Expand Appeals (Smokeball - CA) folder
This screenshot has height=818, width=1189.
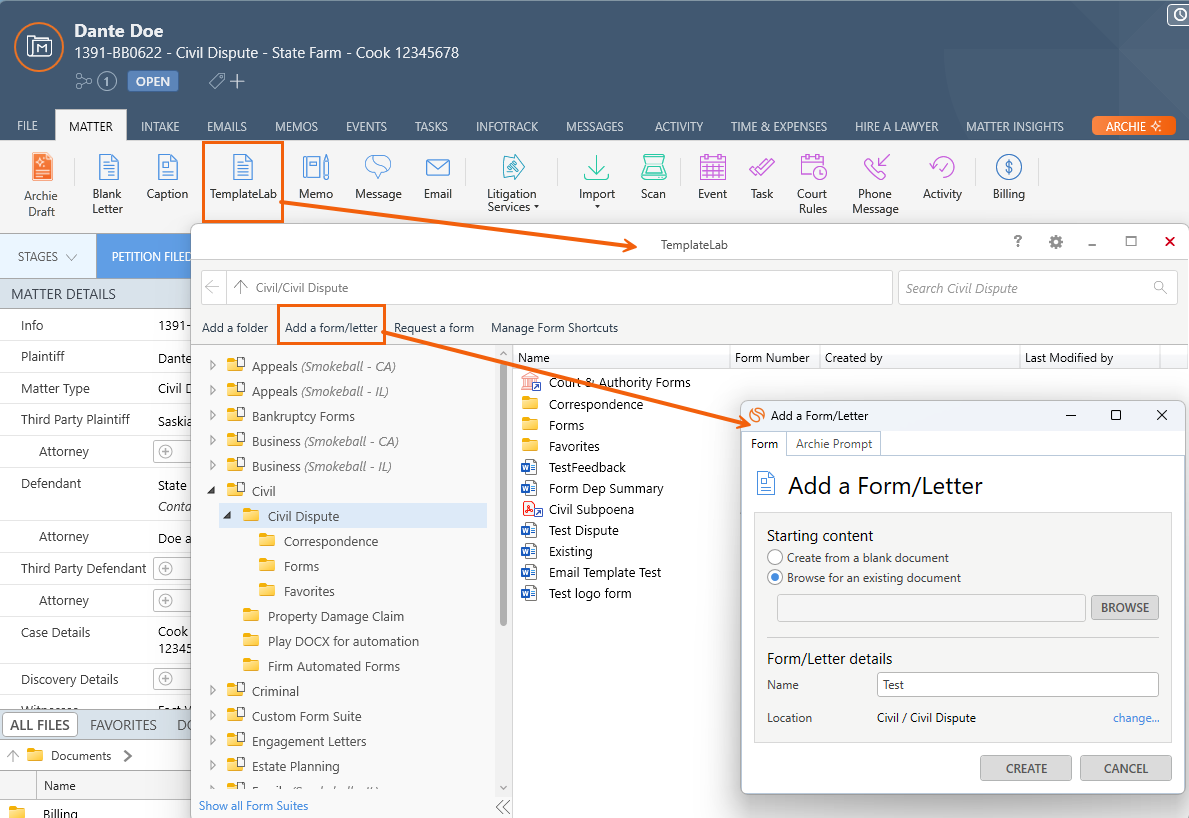(213, 365)
